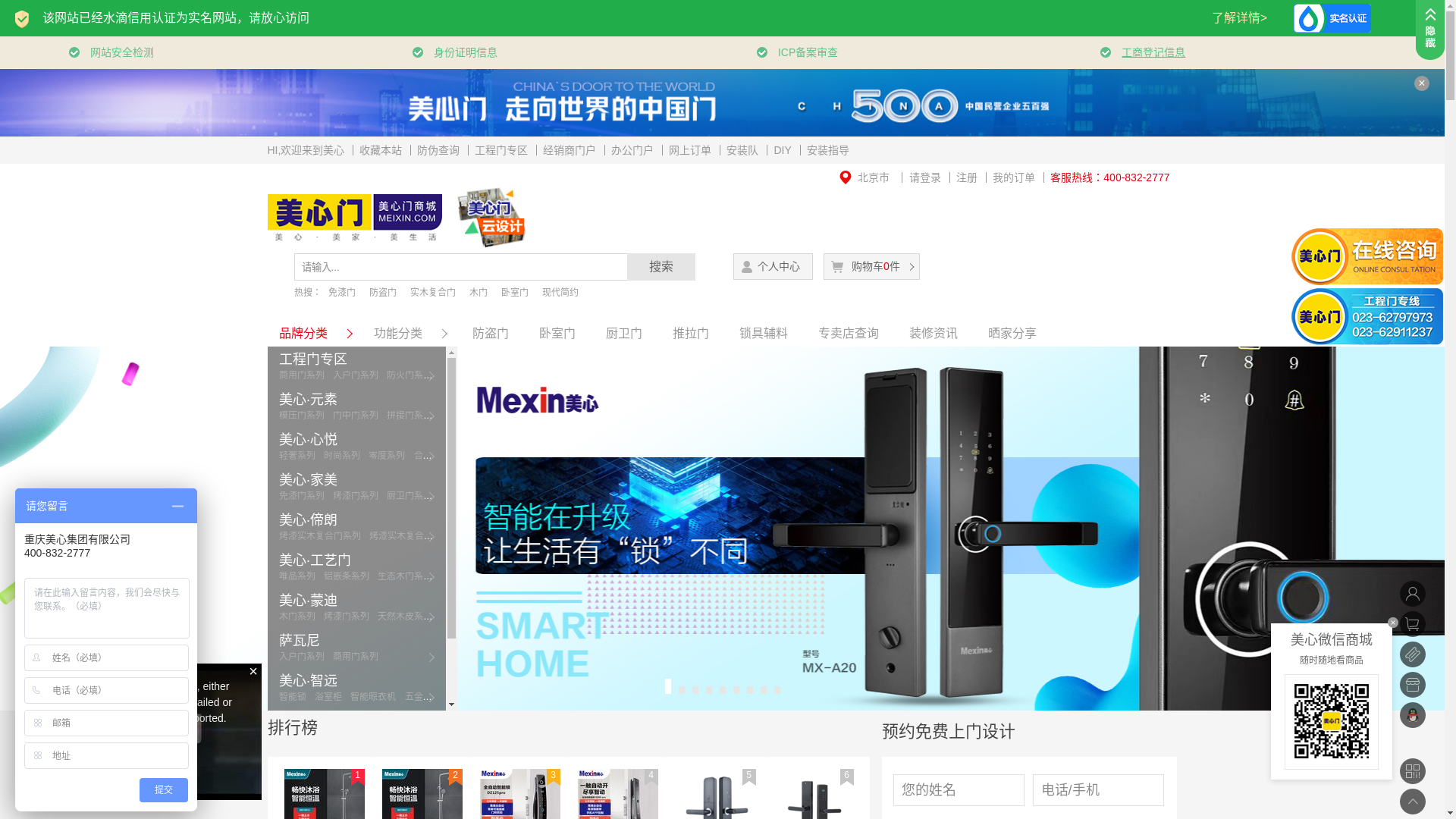Open the 美心门 云设计 icon
1456x819 pixels.
coord(491,218)
